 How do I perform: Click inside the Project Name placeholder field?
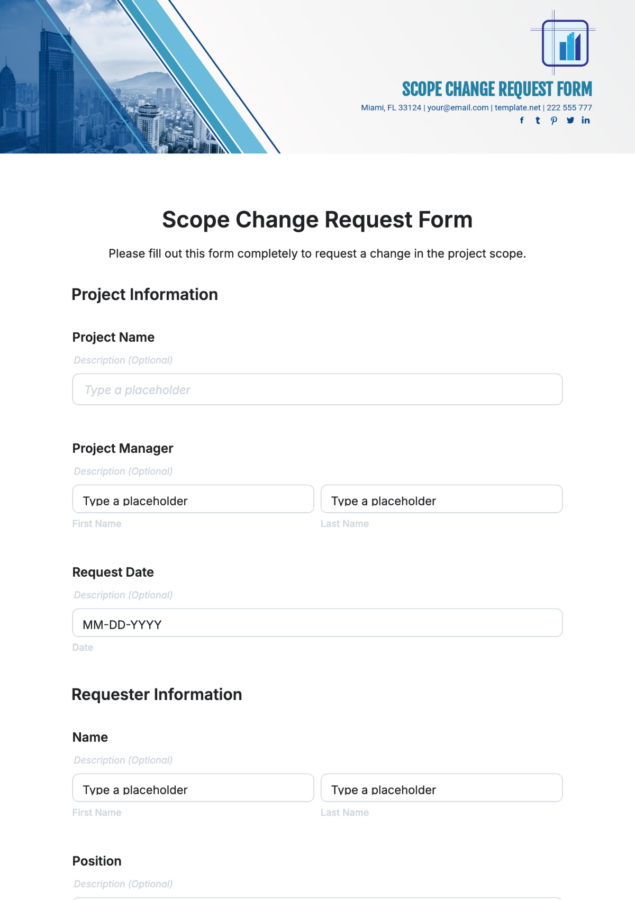[317, 389]
